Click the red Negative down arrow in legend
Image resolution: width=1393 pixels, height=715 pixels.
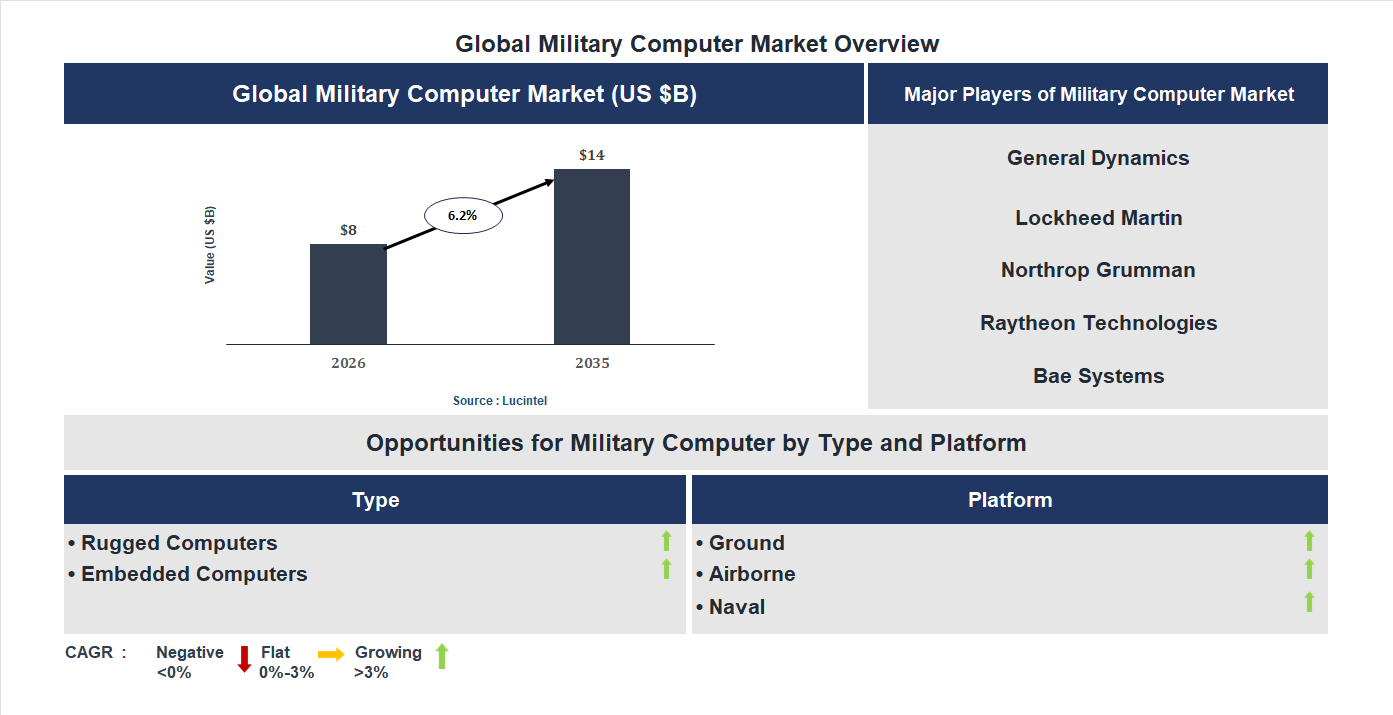pyautogui.click(x=244, y=659)
